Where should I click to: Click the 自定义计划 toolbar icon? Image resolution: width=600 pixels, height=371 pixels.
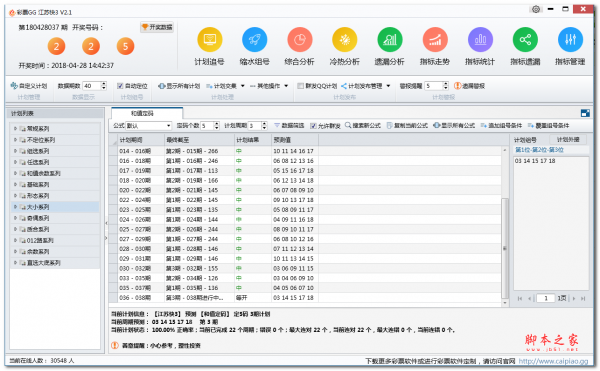tap(14, 86)
